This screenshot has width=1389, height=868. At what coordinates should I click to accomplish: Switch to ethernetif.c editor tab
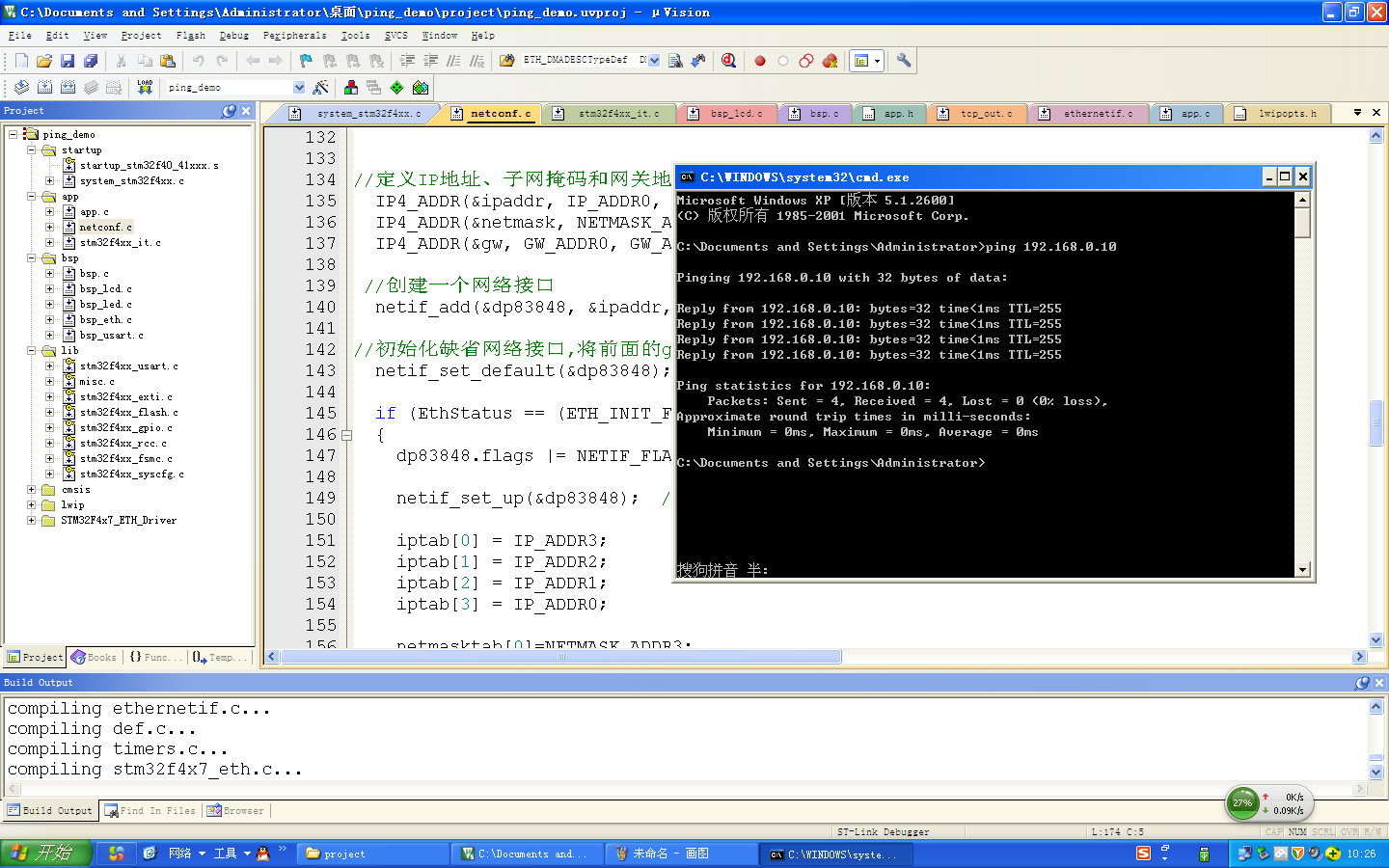tap(1088, 114)
